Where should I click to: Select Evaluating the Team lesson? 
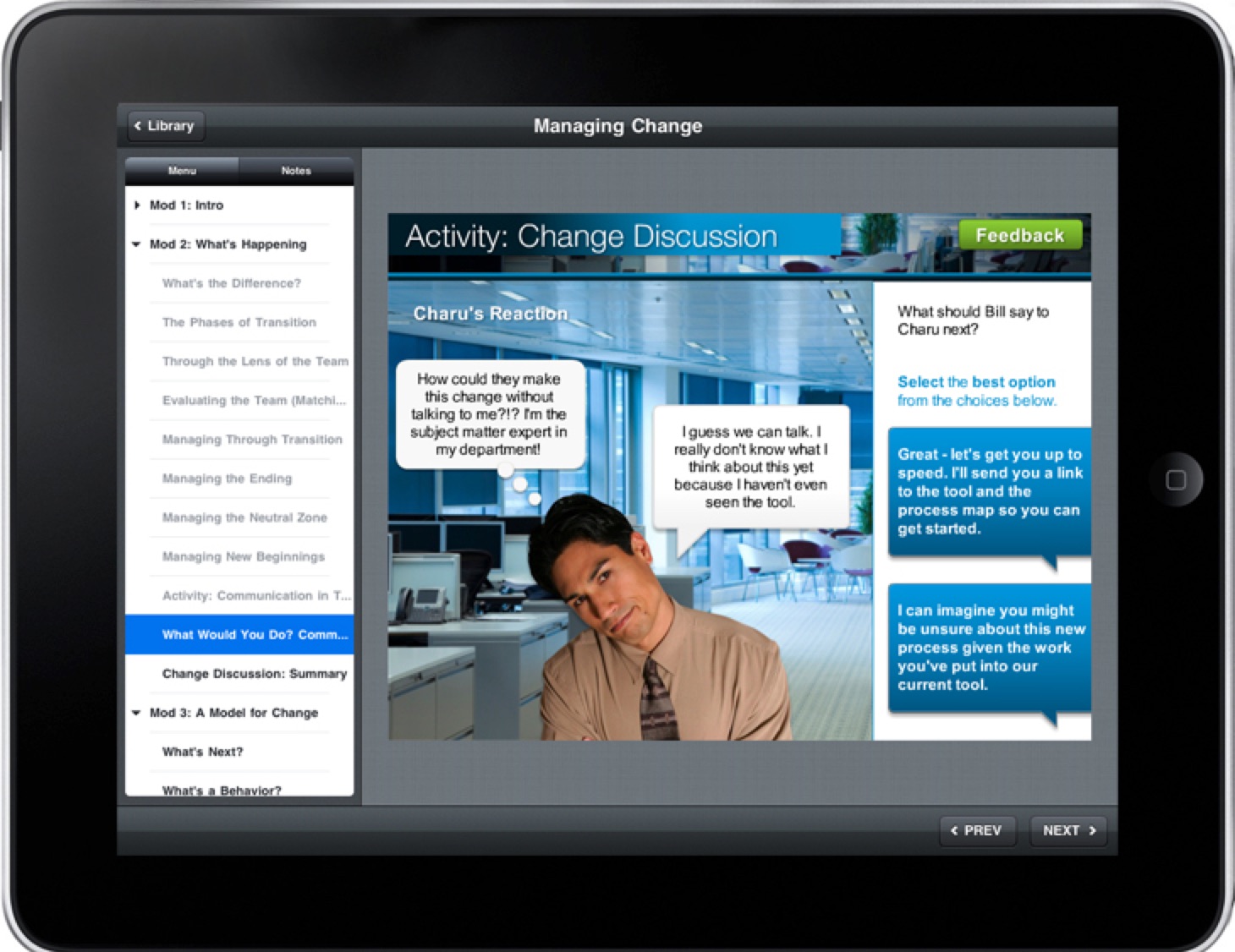(x=239, y=400)
